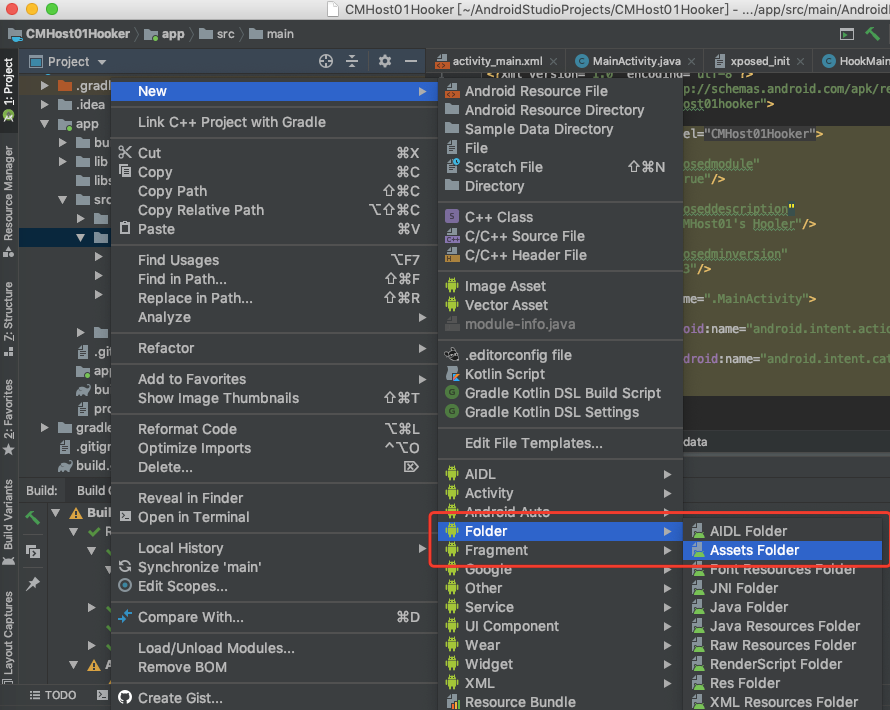Expand the AIDL submenu arrow

(x=668, y=474)
